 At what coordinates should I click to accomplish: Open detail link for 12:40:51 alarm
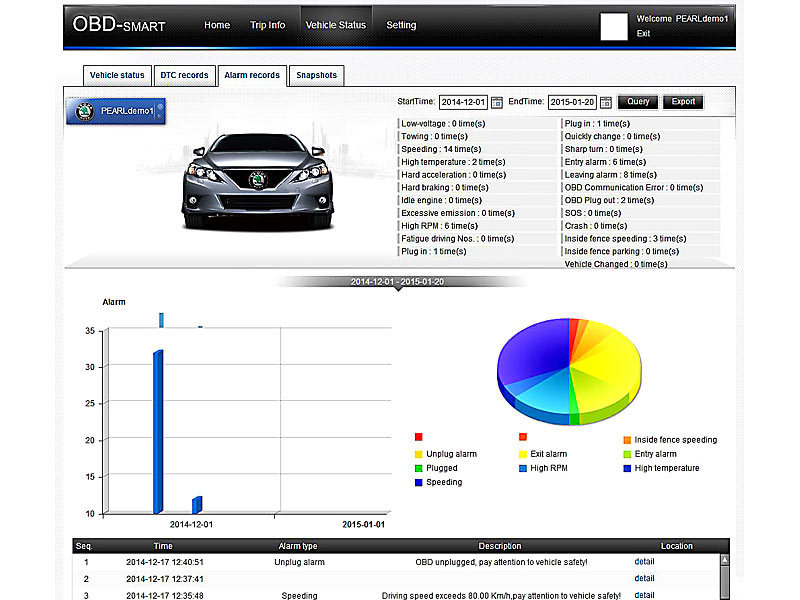pyautogui.click(x=644, y=562)
